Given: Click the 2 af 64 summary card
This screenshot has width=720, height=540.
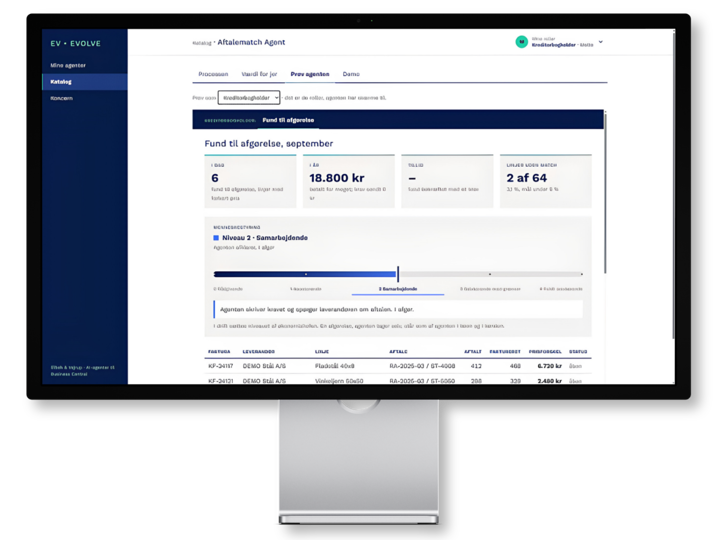Looking at the screenshot, I should click(546, 181).
